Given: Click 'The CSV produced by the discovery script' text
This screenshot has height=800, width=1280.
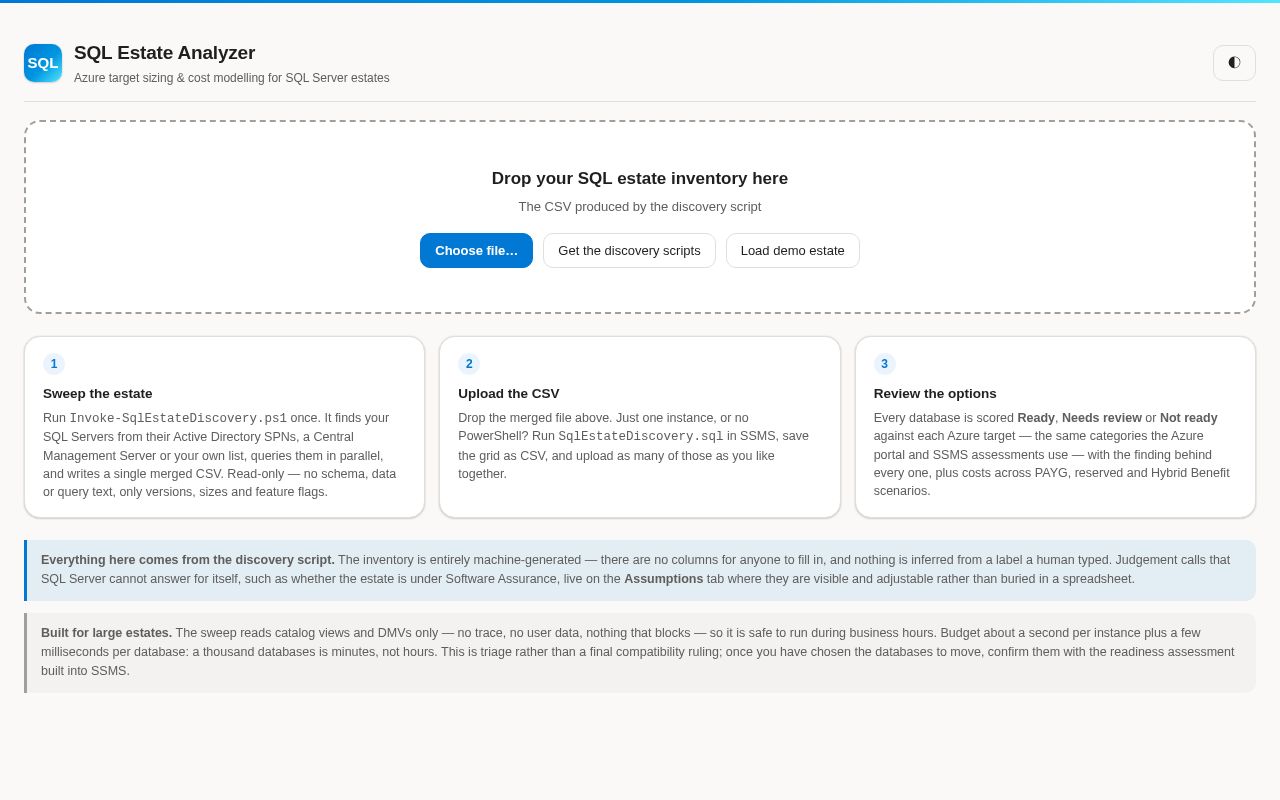Looking at the screenshot, I should tap(640, 207).
